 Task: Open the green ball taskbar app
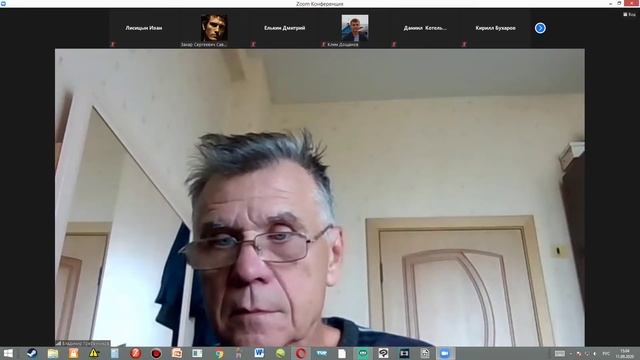(x=280, y=353)
